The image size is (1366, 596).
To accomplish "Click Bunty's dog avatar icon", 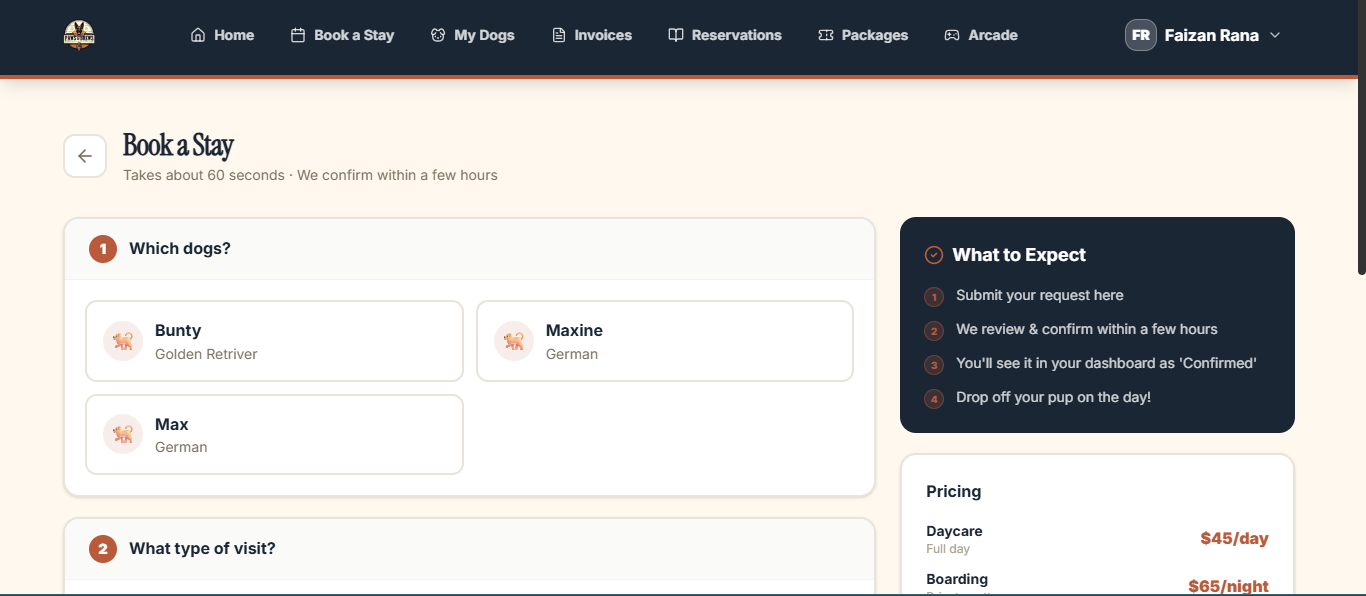I will [122, 340].
